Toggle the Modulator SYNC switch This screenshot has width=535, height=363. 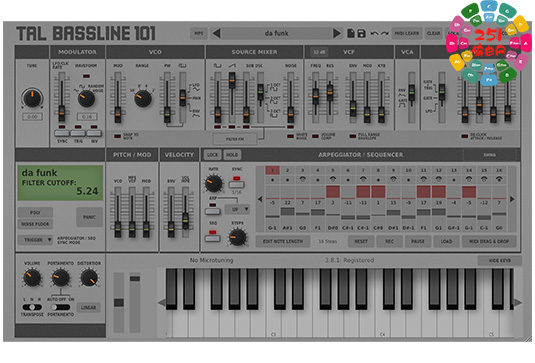[x=62, y=133]
